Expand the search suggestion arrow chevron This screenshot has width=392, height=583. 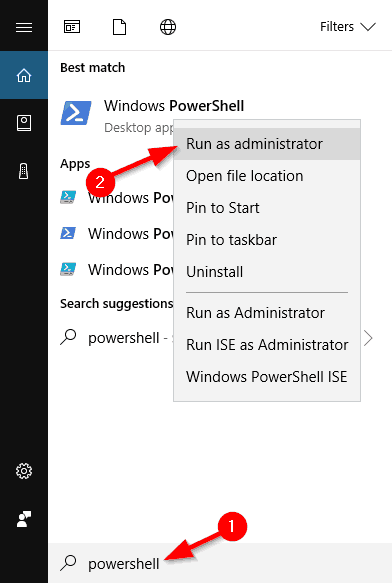tap(368, 338)
